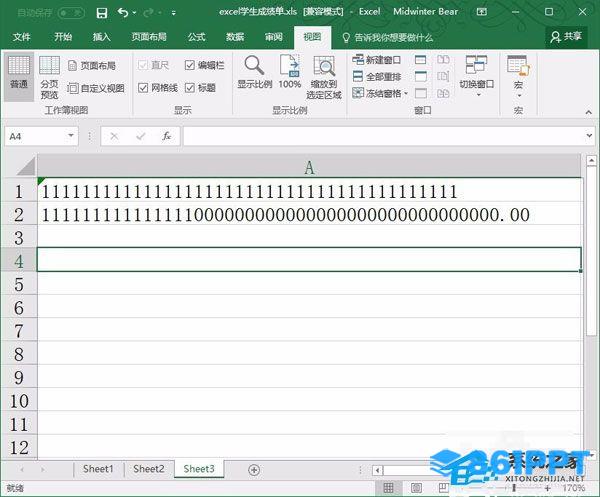This screenshot has width=600, height=497.
Task: Open the Name Box dropdown arrow
Action: pyautogui.click(x=71, y=135)
